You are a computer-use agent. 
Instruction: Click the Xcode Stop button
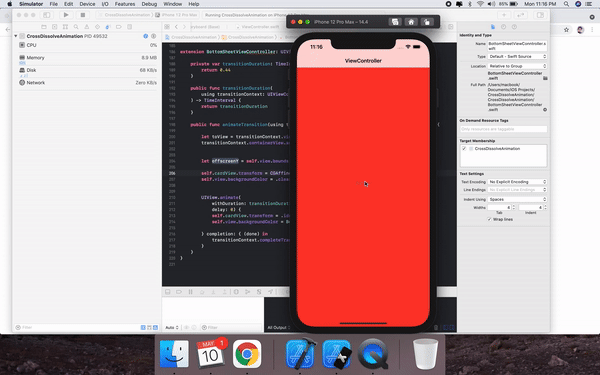pyautogui.click(x=82, y=15)
